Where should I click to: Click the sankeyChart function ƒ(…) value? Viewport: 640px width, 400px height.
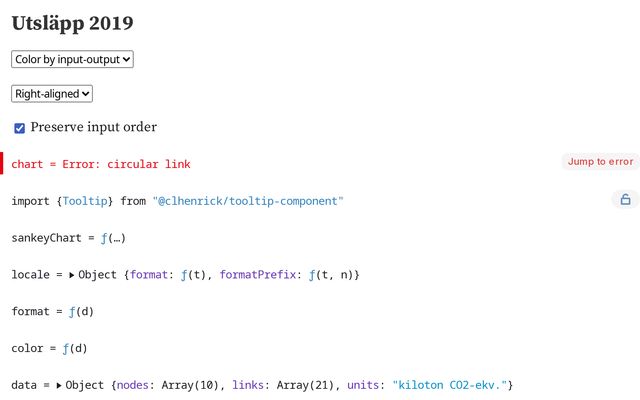[113, 238]
